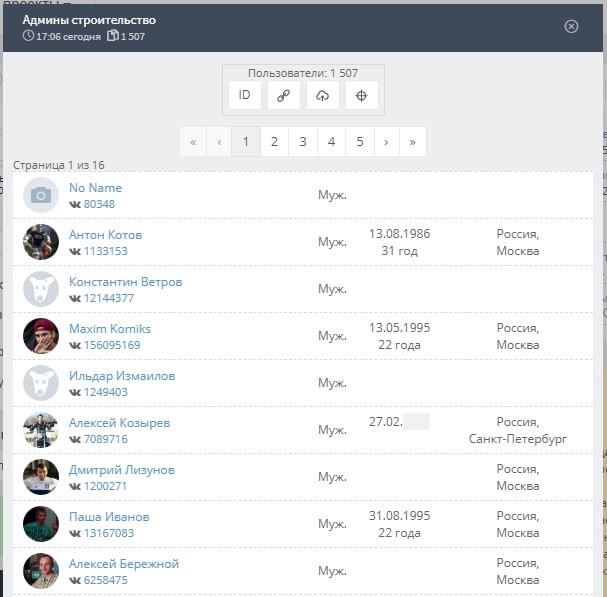Jump to the first page arrow

coord(193,142)
